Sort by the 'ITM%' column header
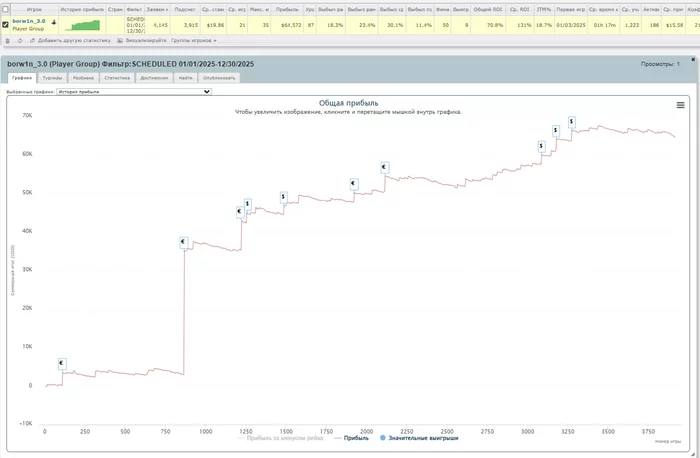 pyautogui.click(x=544, y=9)
